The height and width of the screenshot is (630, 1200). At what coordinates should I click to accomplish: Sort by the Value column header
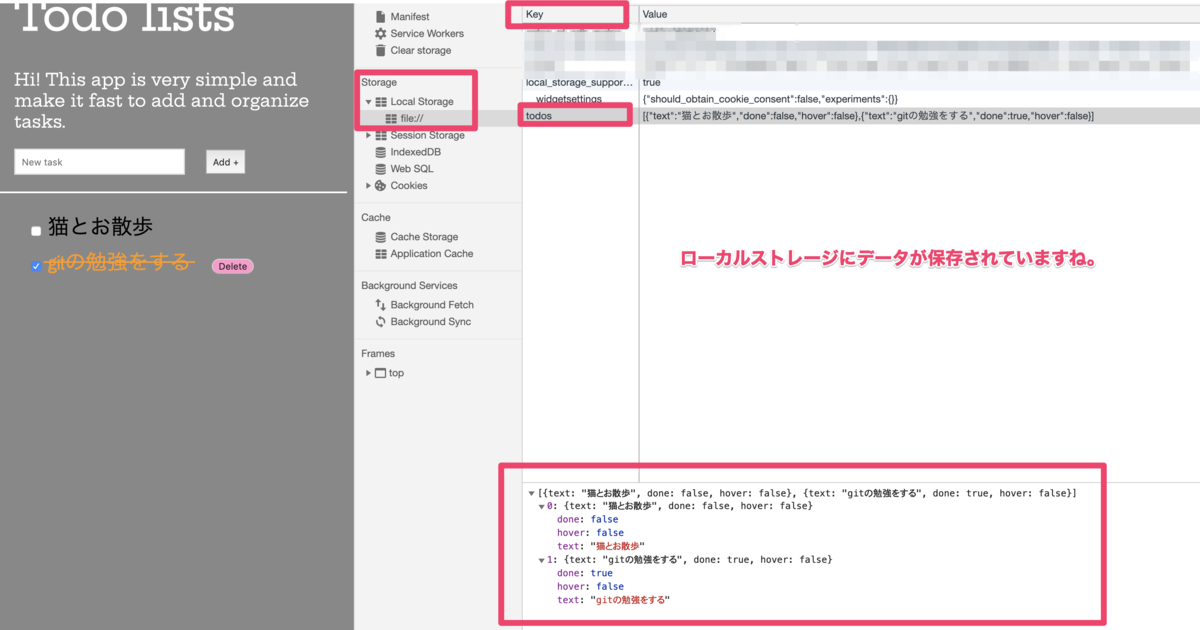(x=920, y=15)
